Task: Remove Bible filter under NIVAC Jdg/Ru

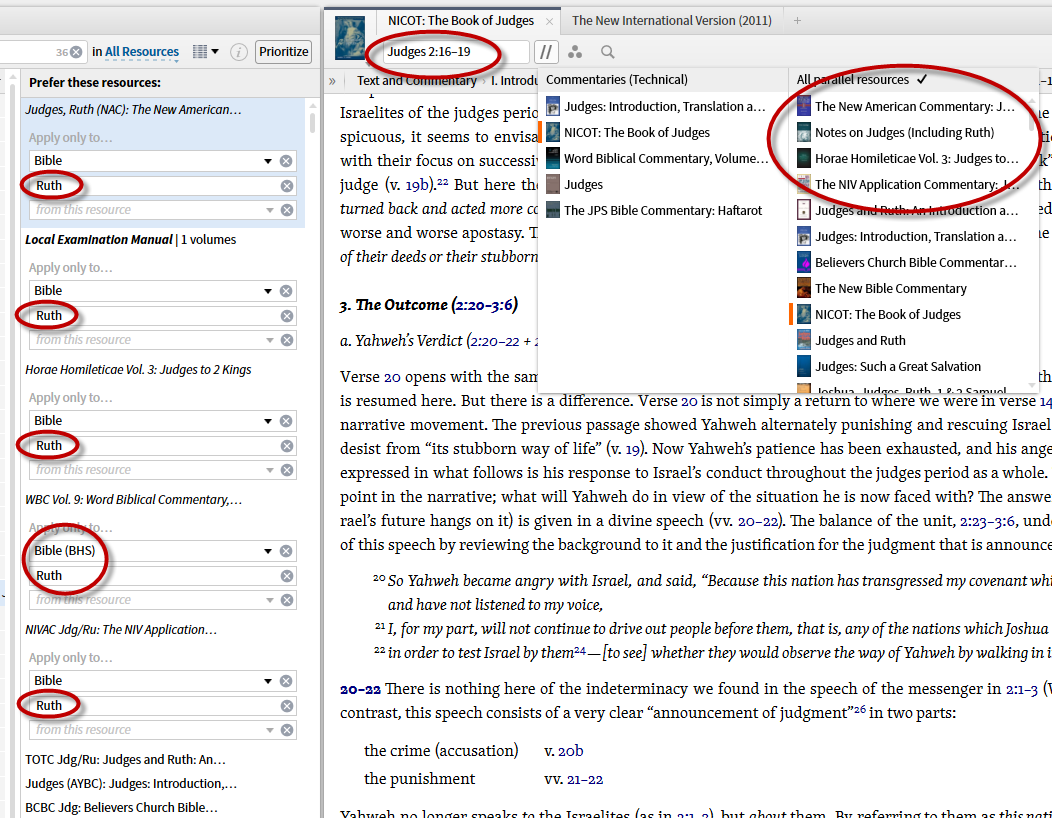Action: [286, 682]
